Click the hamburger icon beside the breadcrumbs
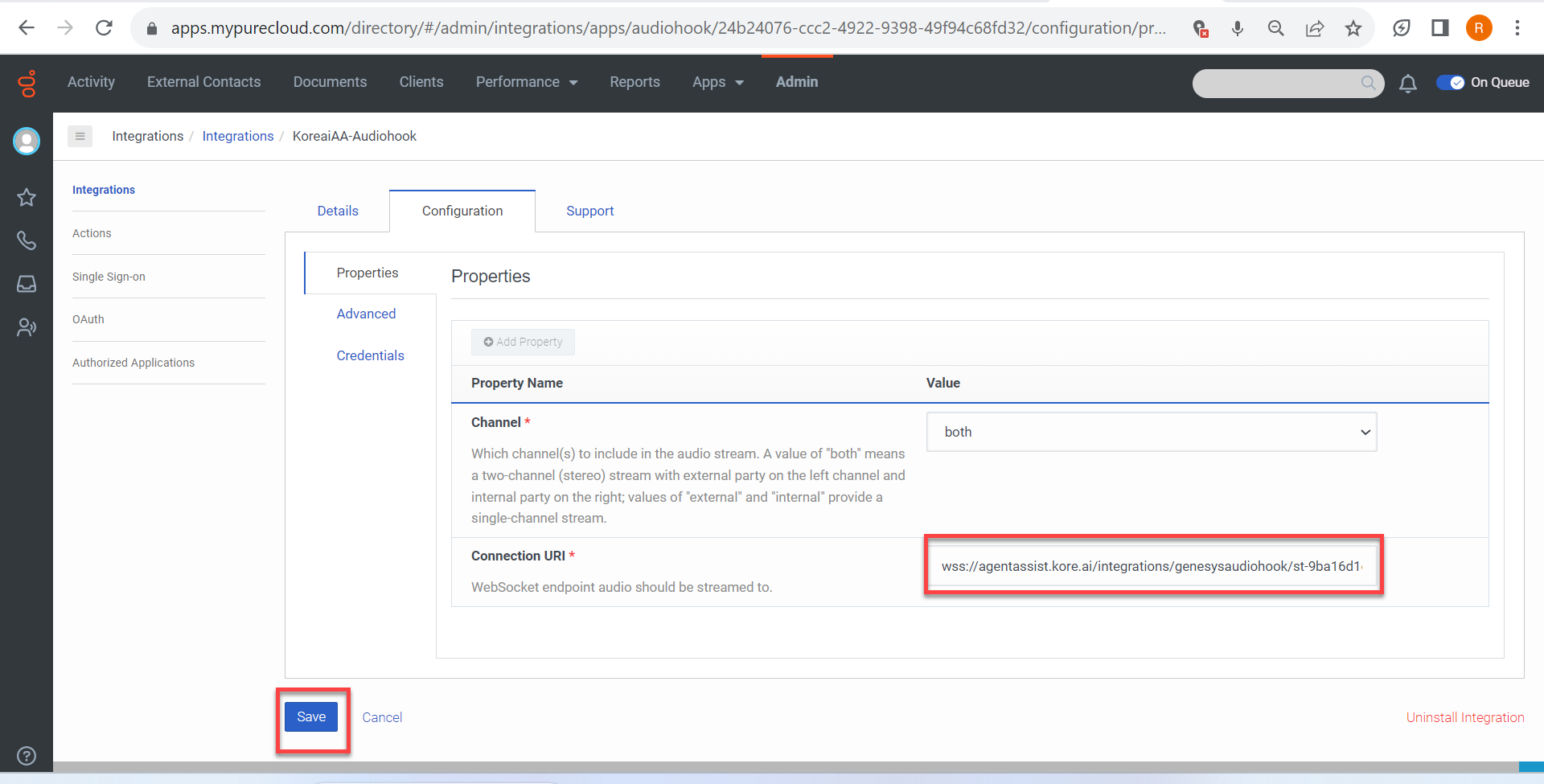Screen dimensions: 1544x784 pyautogui.click(x=80, y=136)
